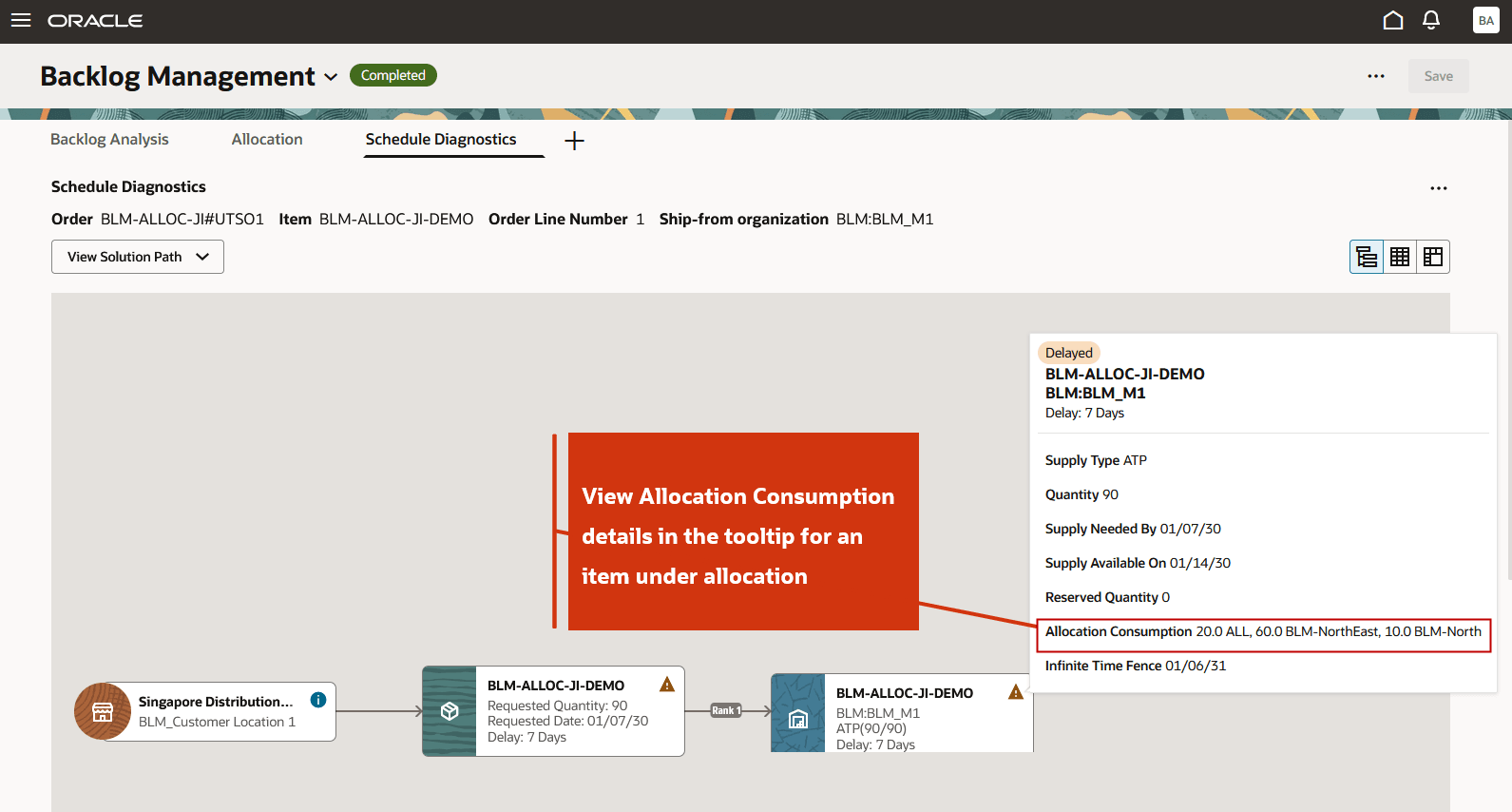Click the Save button
This screenshot has height=812, width=1512.
(x=1438, y=76)
